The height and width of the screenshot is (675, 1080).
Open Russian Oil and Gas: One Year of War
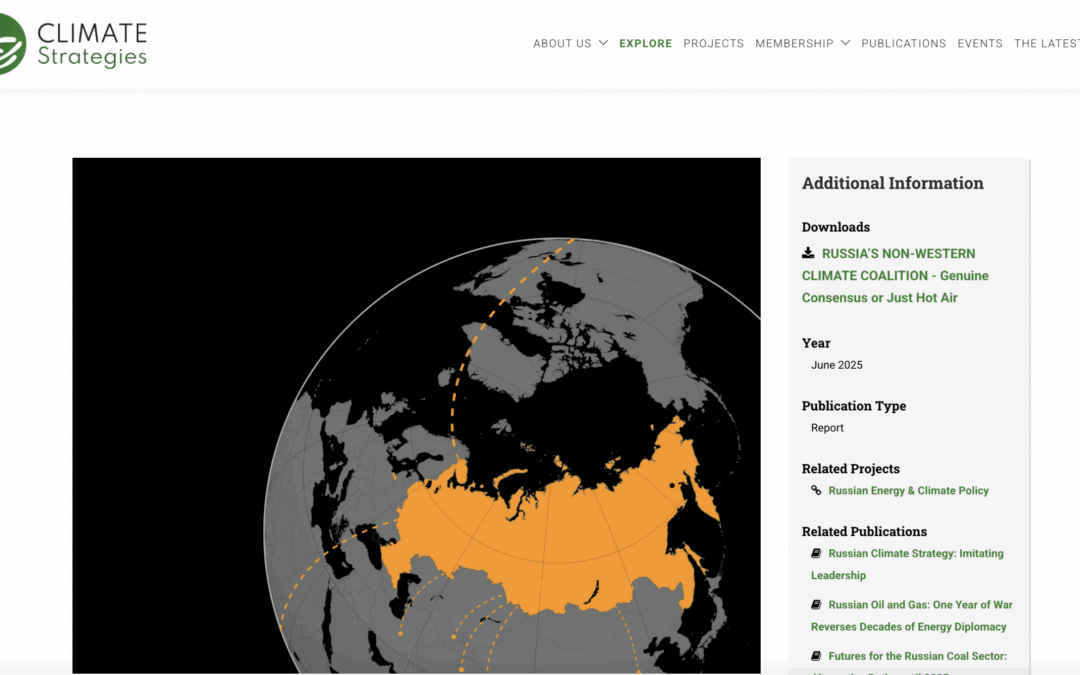920,605
